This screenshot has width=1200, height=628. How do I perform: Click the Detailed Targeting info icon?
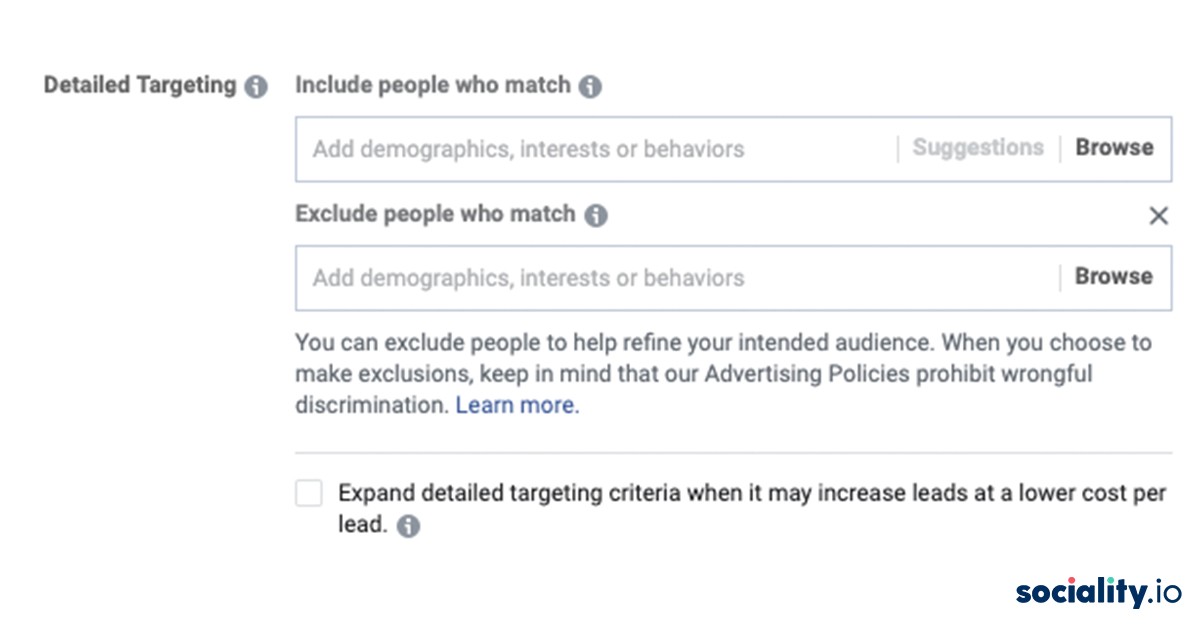pos(257,86)
